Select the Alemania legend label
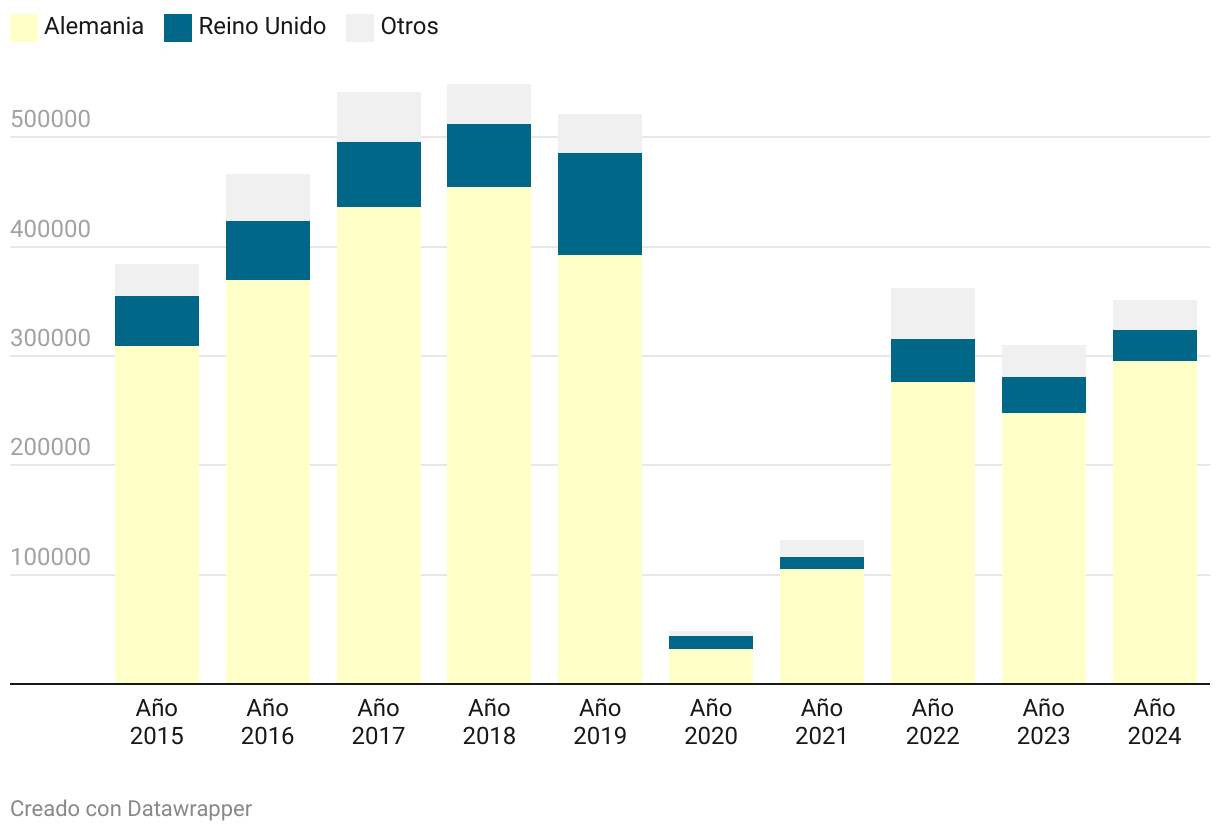The height and width of the screenshot is (834, 1220). tap(94, 27)
